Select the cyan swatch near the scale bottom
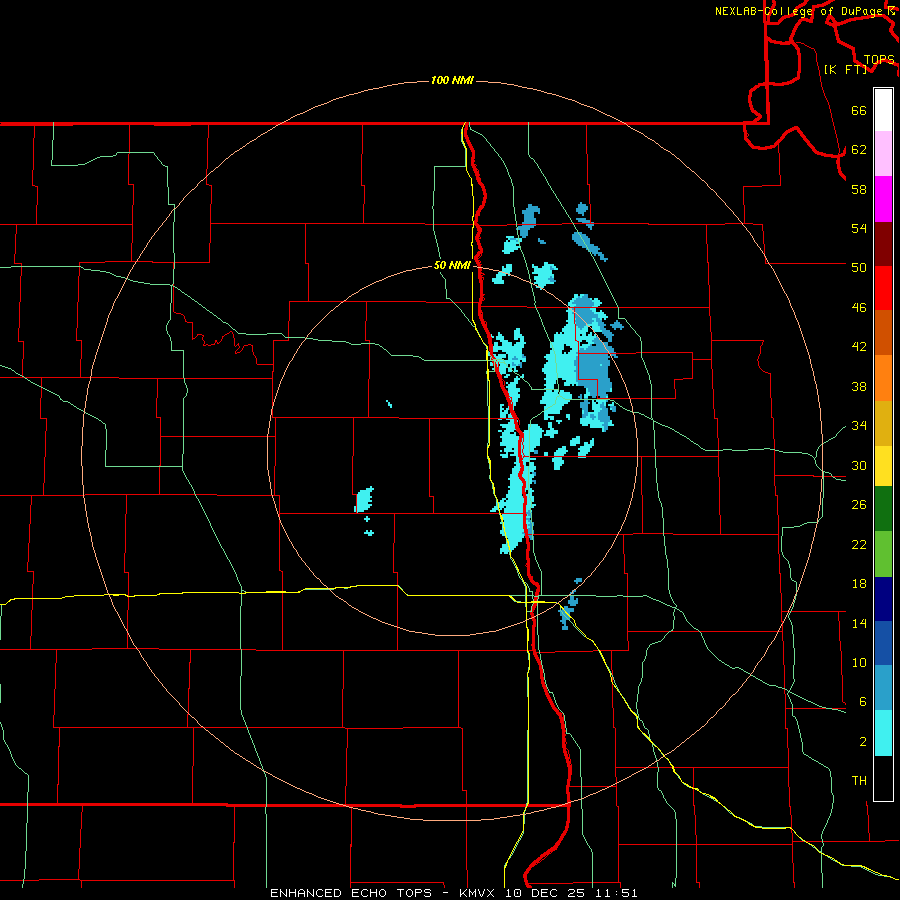The image size is (900, 900). click(883, 733)
